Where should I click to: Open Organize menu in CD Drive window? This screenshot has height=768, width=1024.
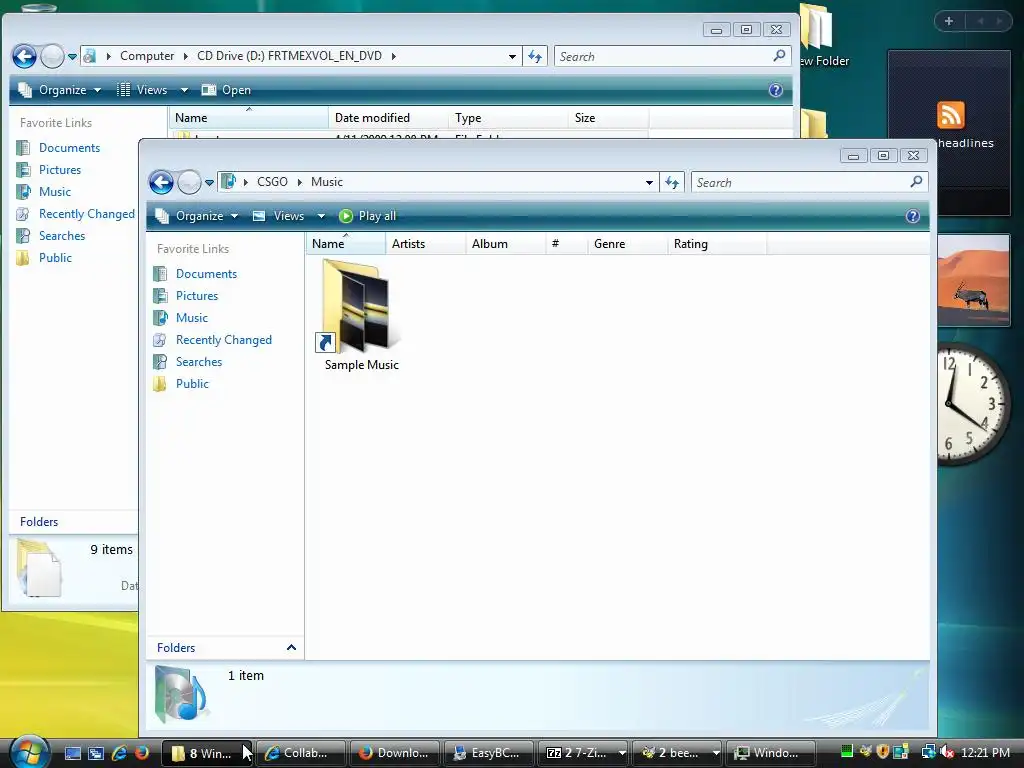[60, 90]
